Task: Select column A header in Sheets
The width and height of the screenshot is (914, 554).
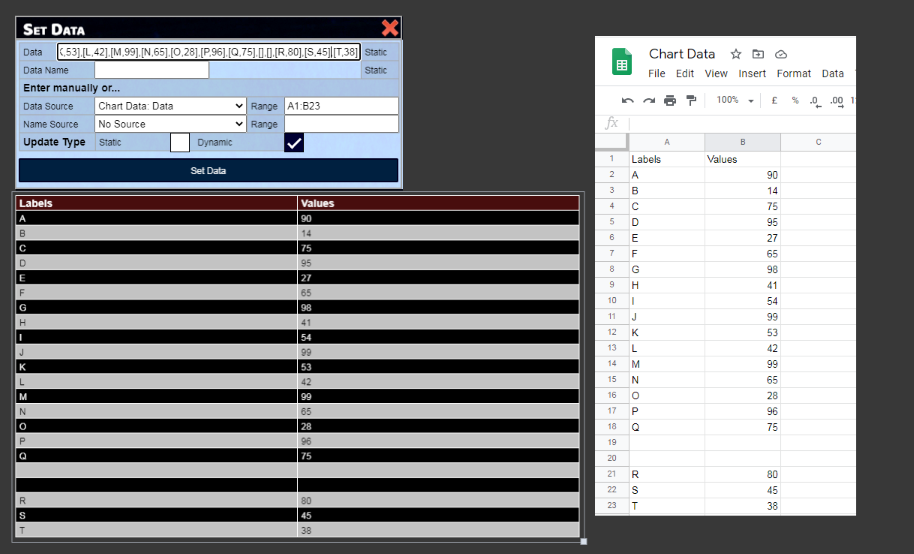Action: click(x=667, y=142)
